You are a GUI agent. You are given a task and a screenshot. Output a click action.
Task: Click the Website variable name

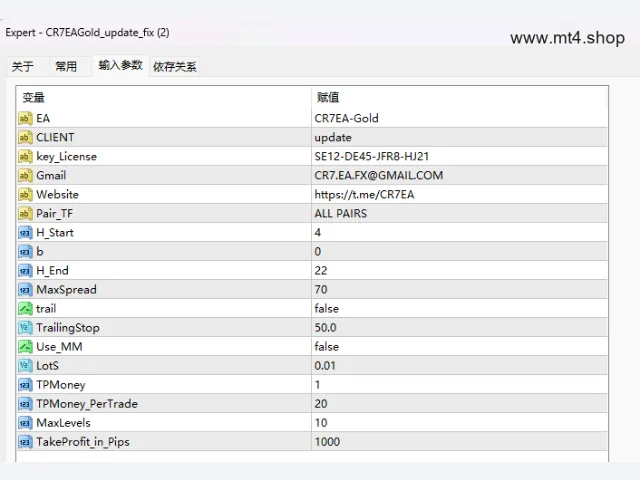58,195
